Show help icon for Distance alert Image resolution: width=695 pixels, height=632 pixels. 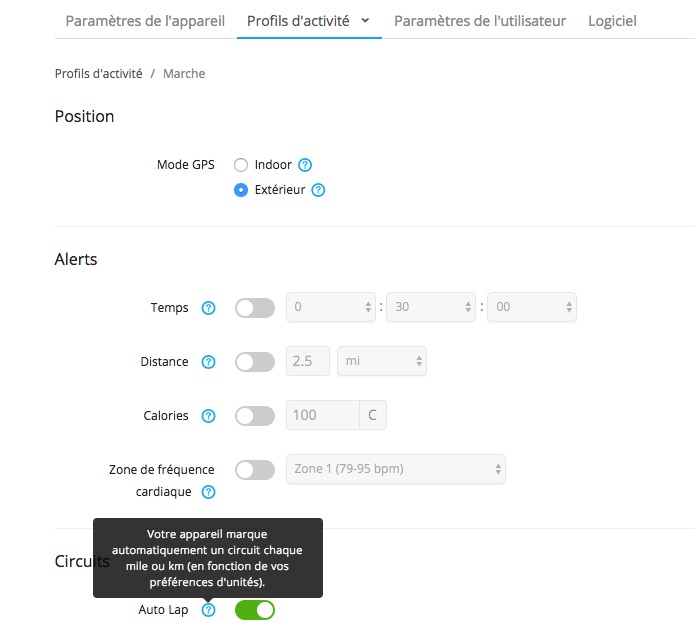click(208, 362)
